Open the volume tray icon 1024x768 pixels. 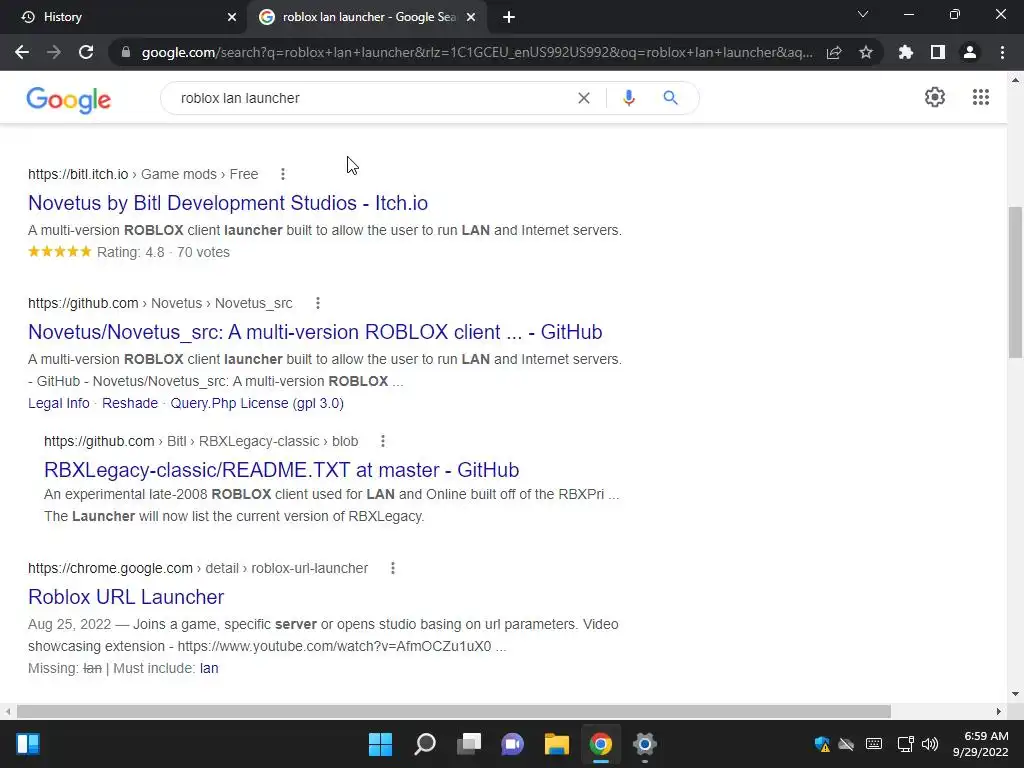tap(930, 744)
